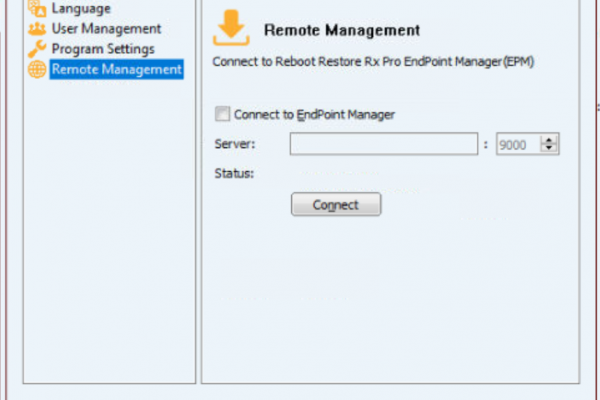Focus the Server address input field

click(x=384, y=144)
